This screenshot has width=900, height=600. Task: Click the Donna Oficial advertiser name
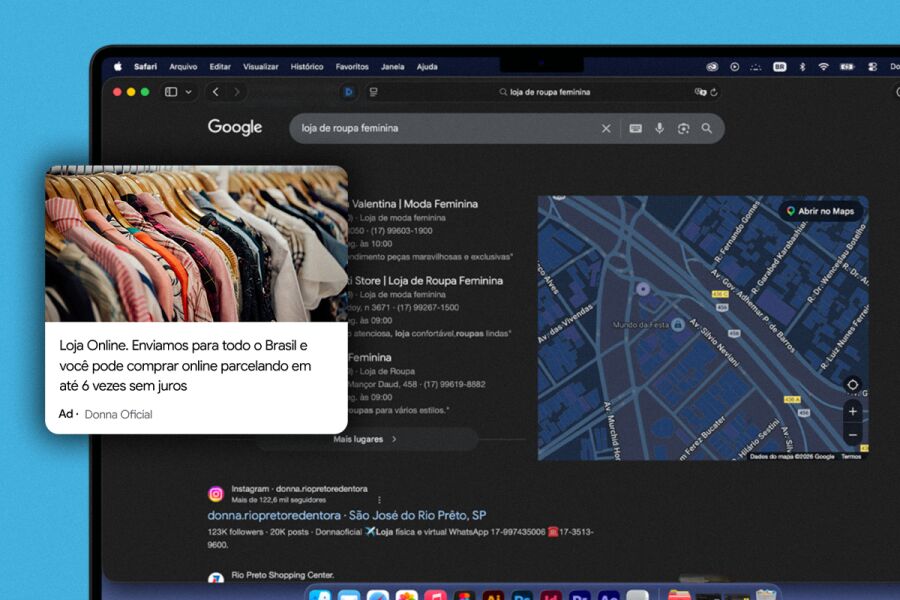[x=118, y=415]
